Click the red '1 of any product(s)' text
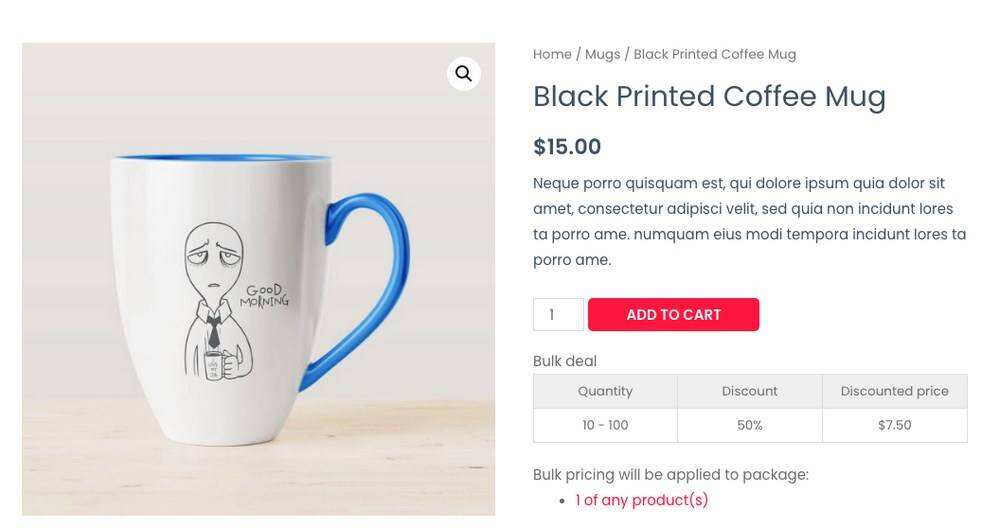 point(641,500)
